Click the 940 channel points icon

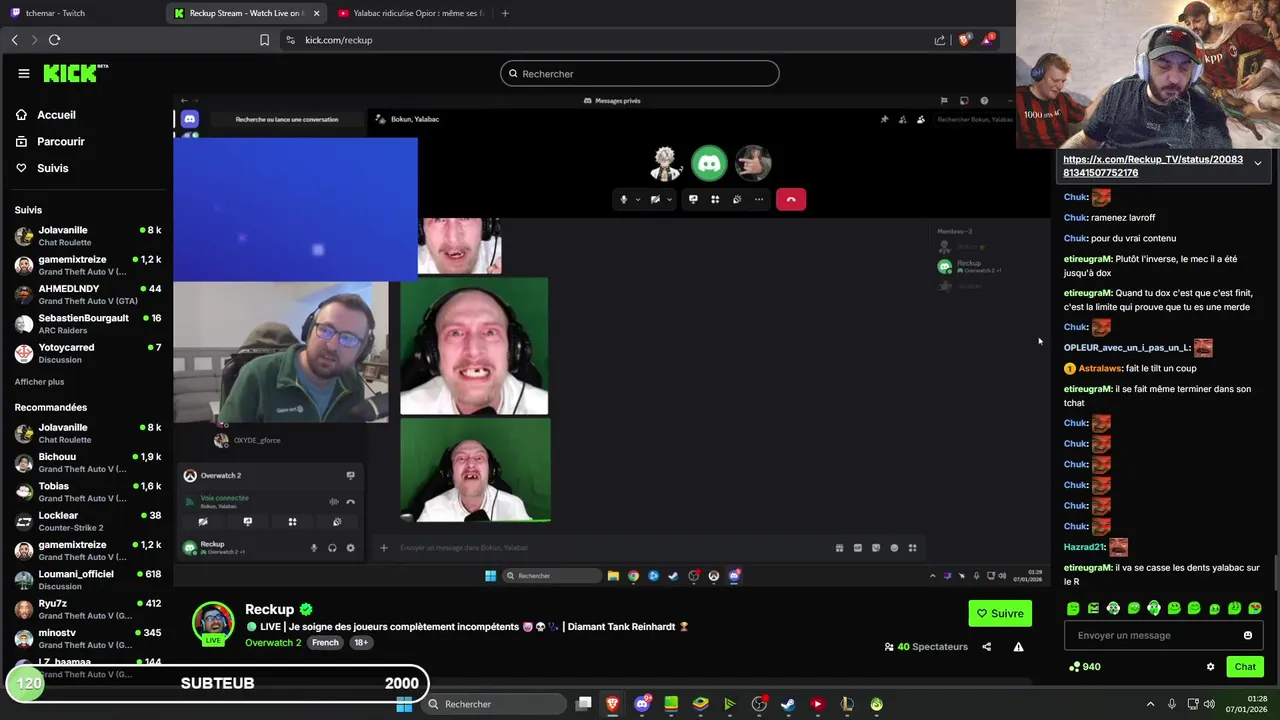[x=1075, y=667]
